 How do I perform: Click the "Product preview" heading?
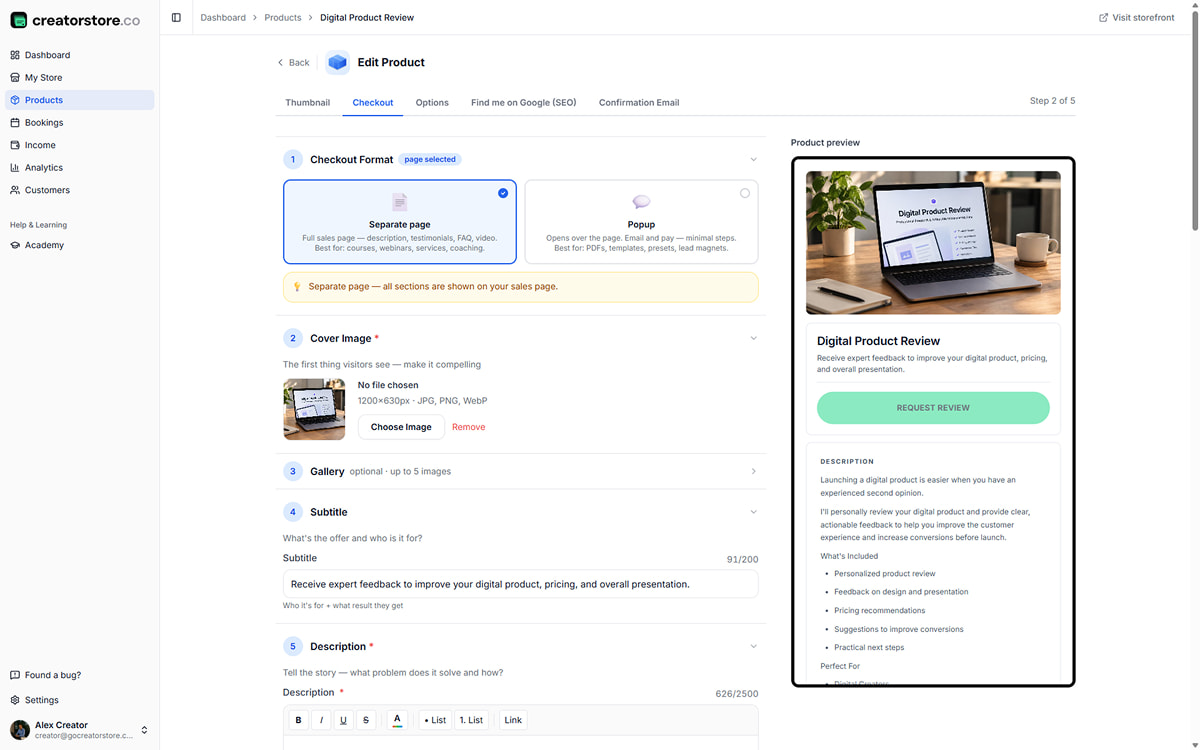coord(825,142)
